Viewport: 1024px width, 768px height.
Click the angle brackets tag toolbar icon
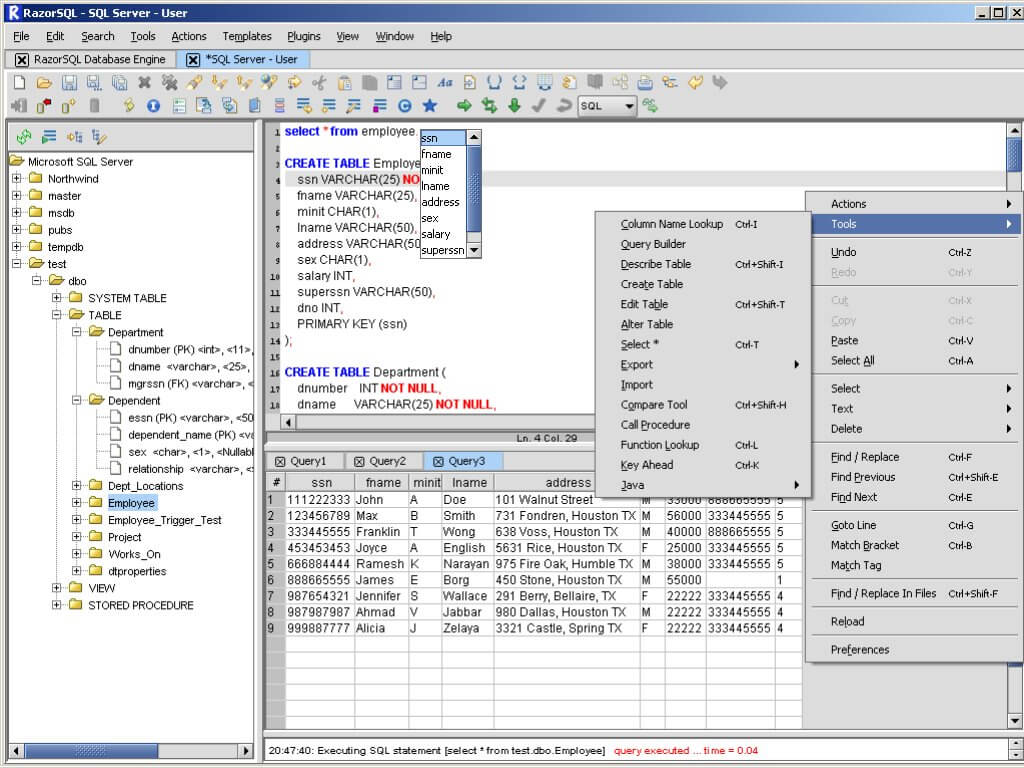tap(519, 82)
